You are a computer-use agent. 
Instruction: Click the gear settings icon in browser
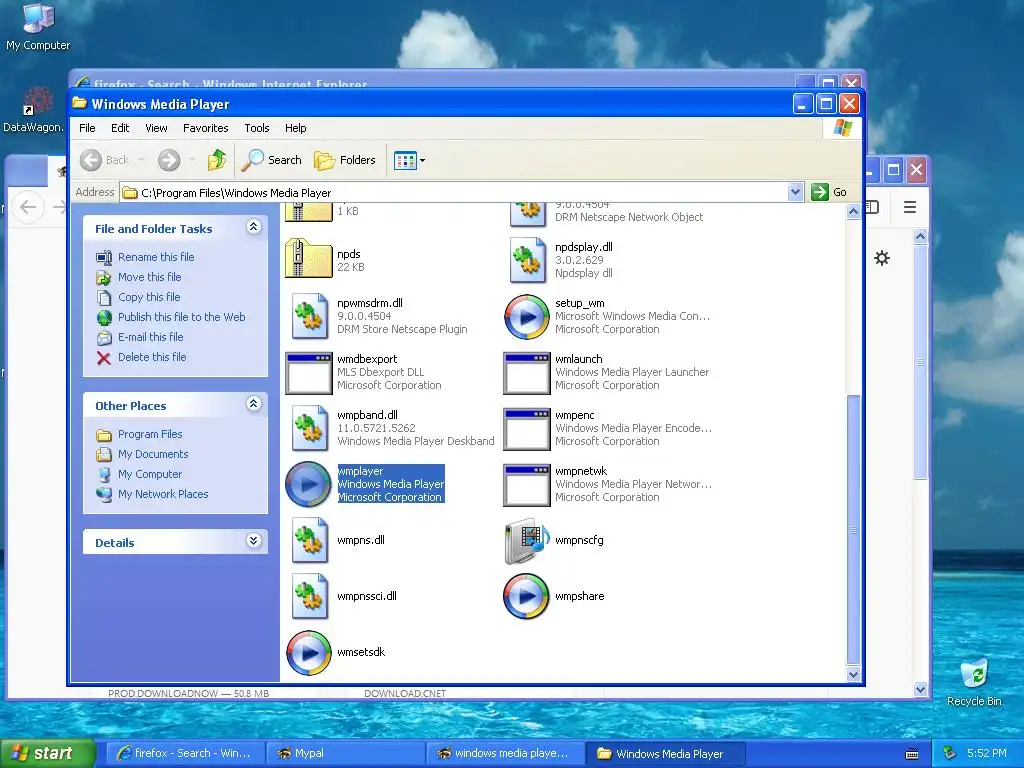coord(882,258)
